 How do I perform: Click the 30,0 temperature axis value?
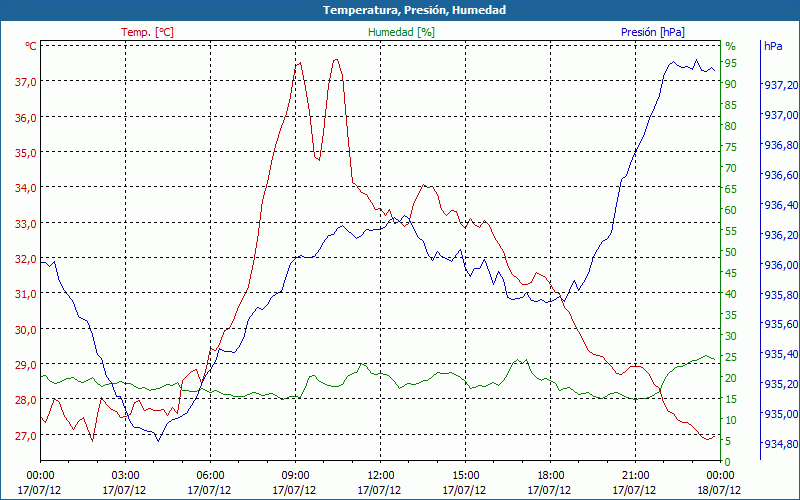point(25,330)
